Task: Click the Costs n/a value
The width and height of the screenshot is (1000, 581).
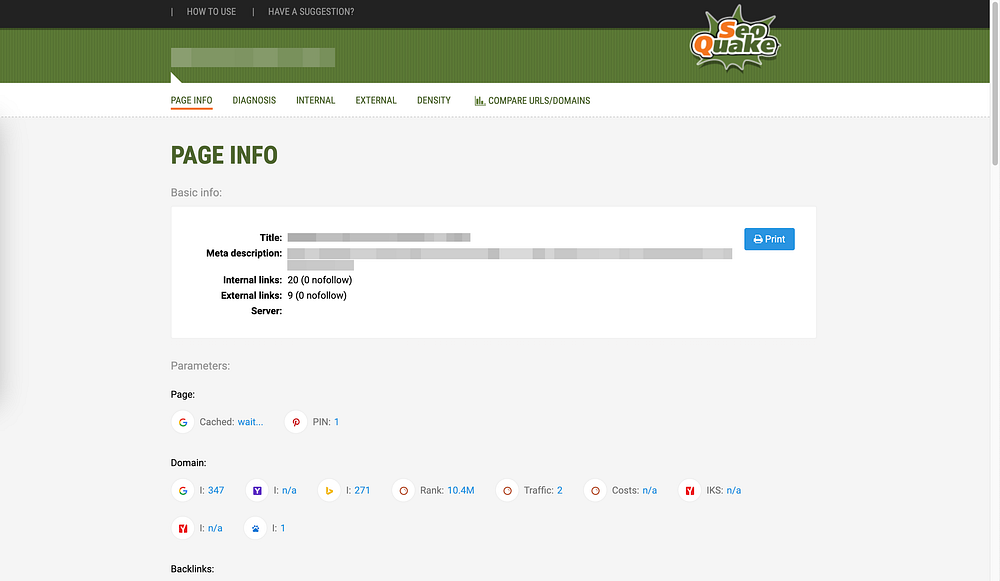Action: pos(649,490)
